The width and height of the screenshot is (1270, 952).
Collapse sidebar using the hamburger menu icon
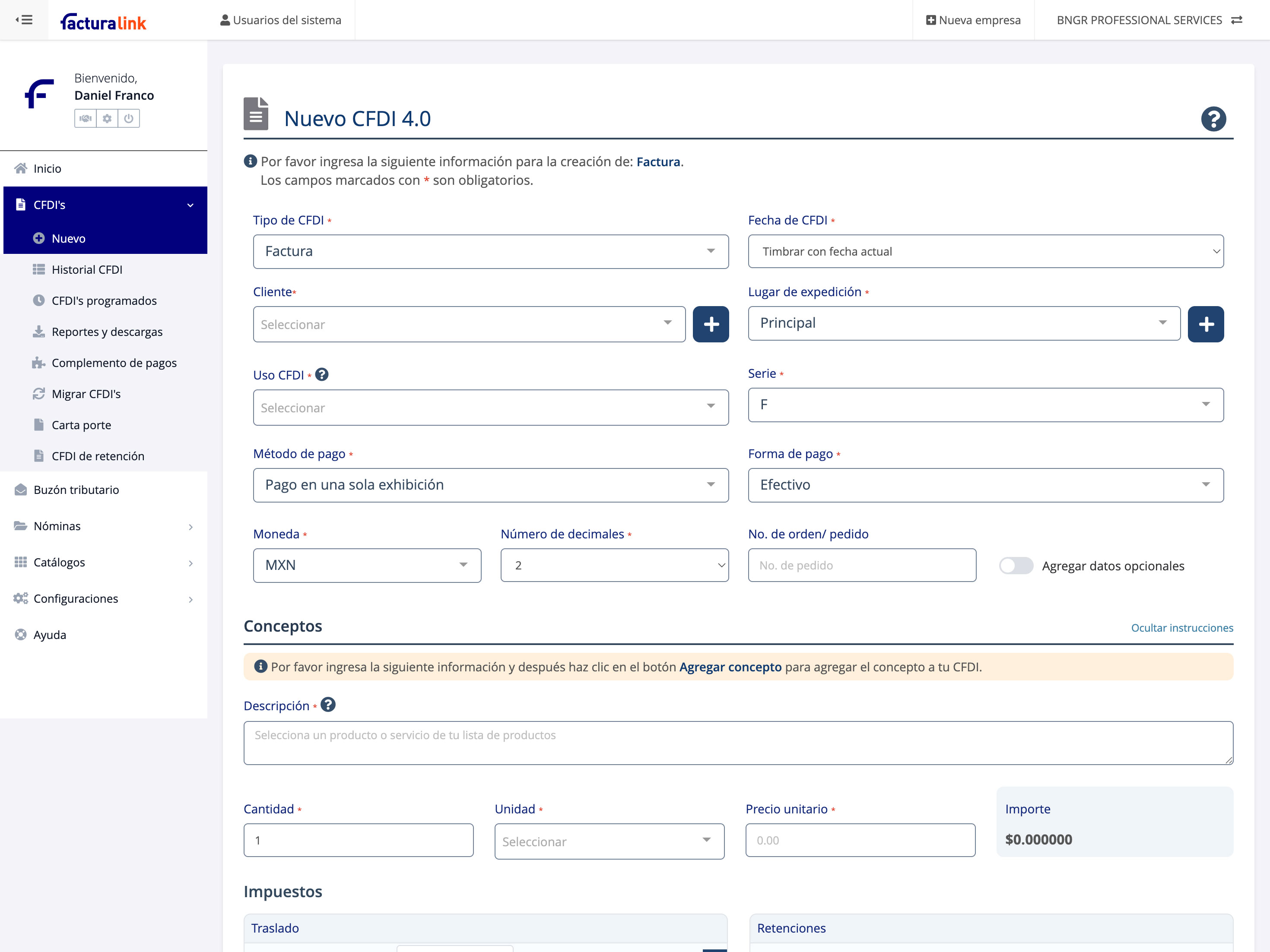[x=23, y=20]
